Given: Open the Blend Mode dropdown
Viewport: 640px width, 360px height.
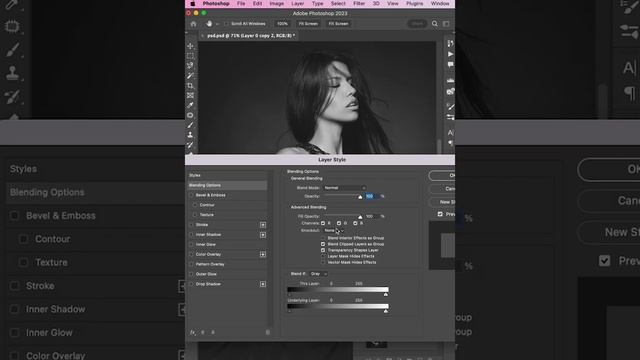Looking at the screenshot, I should coord(344,188).
